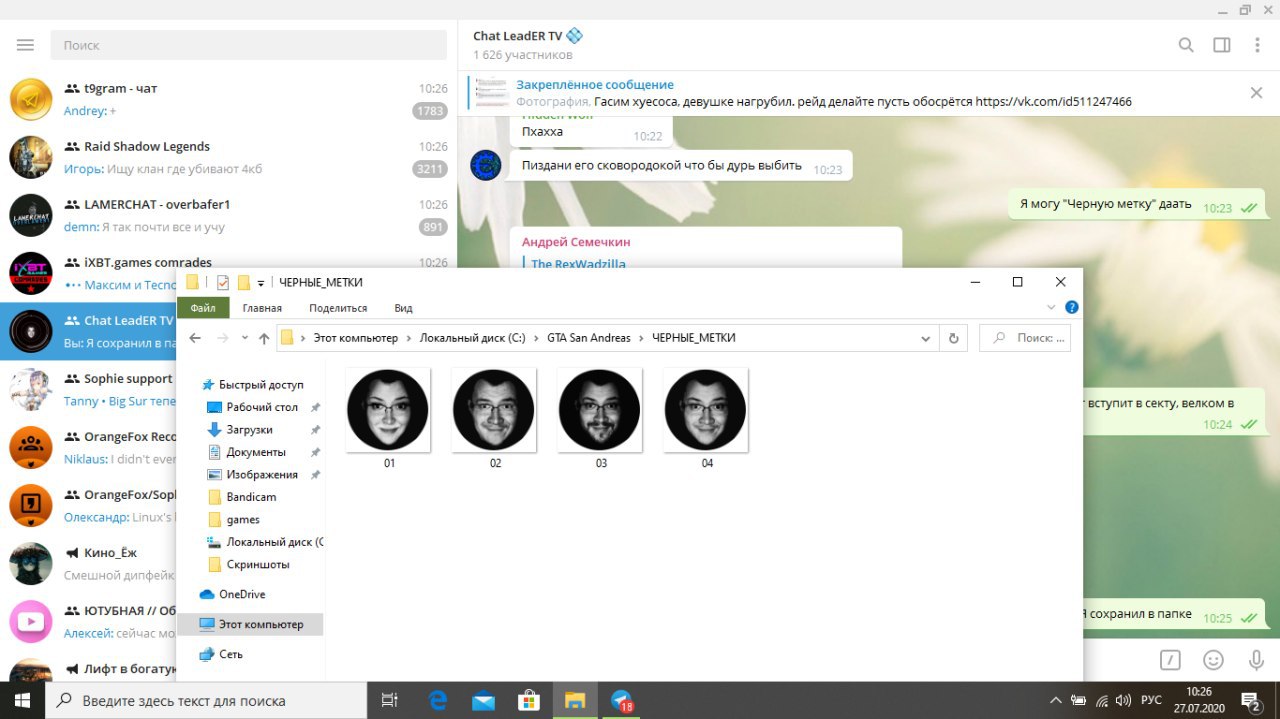Click the YouTube-logo chat avatar
The height and width of the screenshot is (719, 1280).
[x=31, y=622]
